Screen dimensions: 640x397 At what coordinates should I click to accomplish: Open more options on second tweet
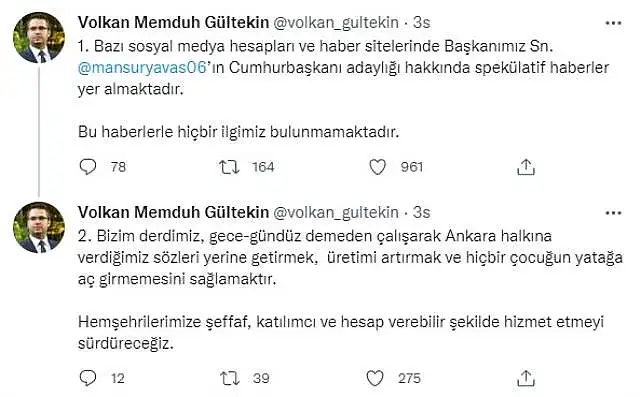click(x=613, y=213)
